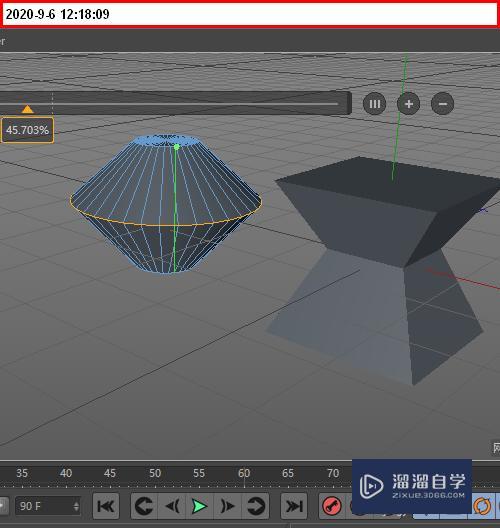Step back one frame
This screenshot has height=528, width=500.
[x=172, y=506]
